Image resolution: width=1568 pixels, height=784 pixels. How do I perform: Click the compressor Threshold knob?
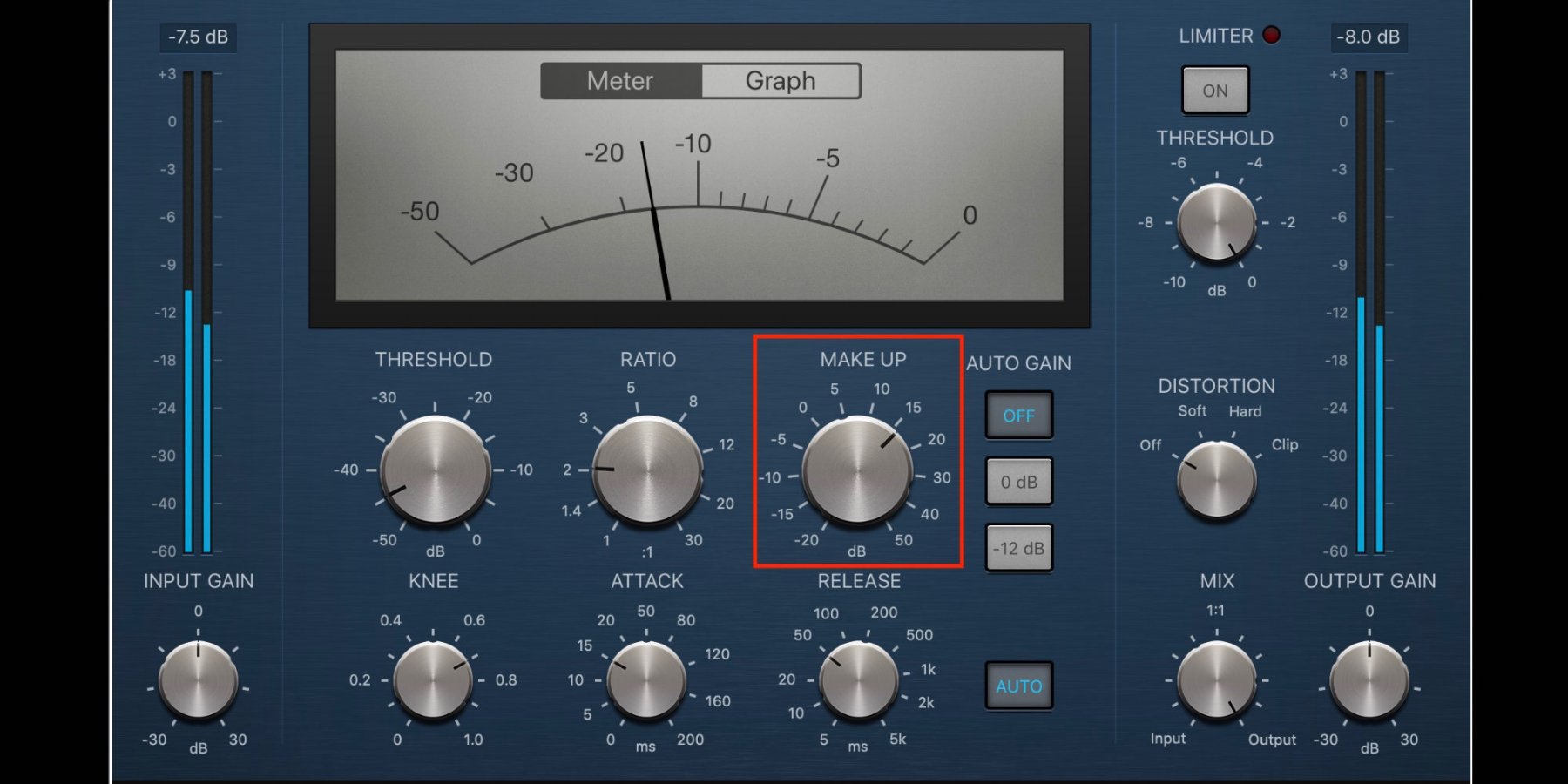(x=435, y=470)
